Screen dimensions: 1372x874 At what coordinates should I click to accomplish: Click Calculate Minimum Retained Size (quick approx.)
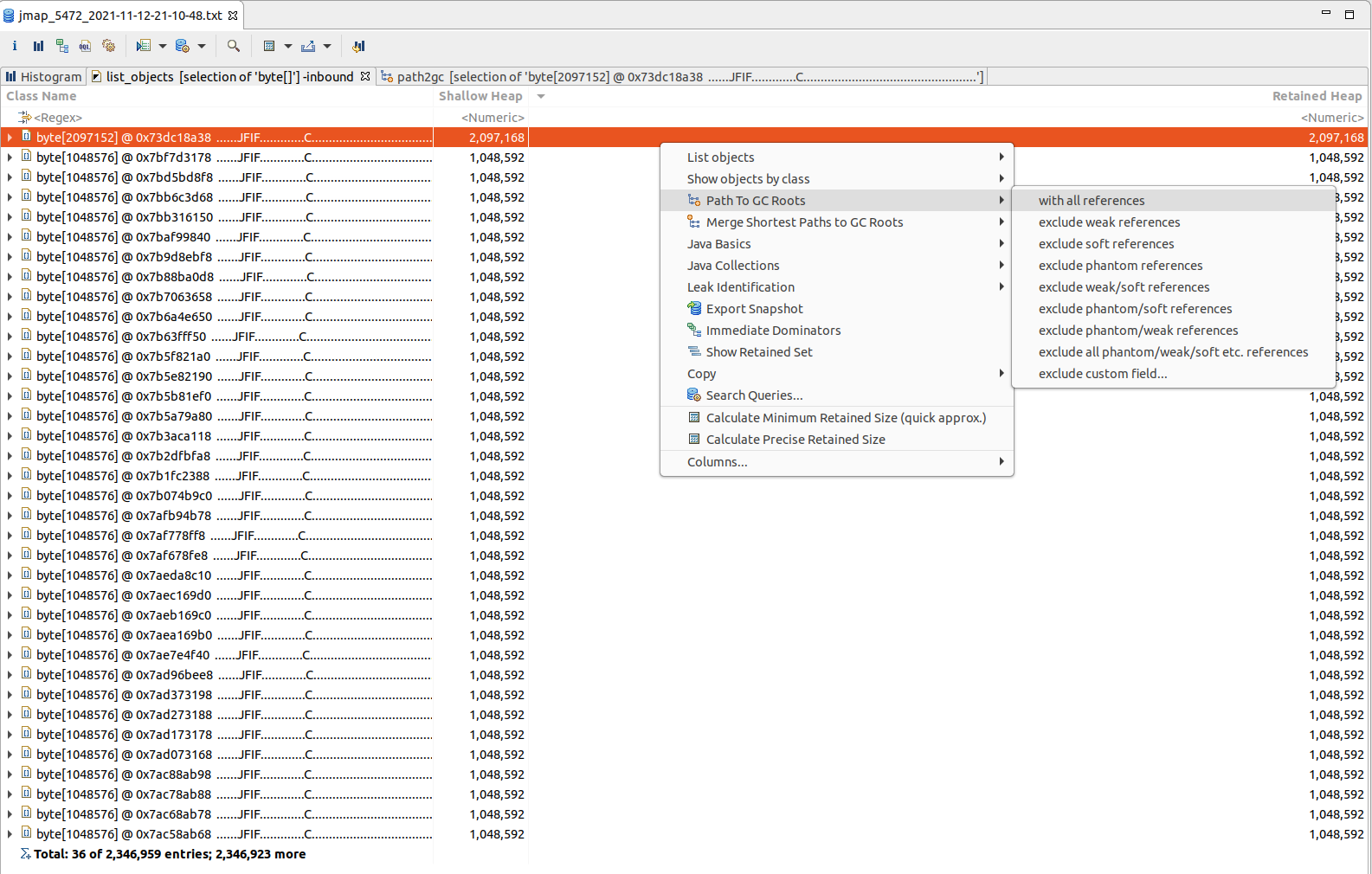pyautogui.click(x=837, y=418)
